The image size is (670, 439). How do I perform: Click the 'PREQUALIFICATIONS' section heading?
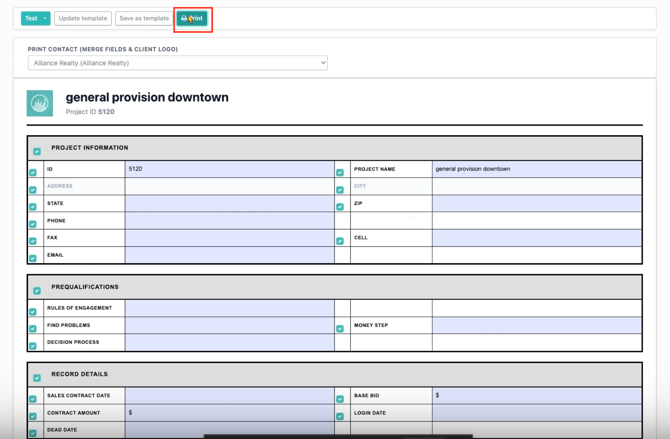point(85,287)
